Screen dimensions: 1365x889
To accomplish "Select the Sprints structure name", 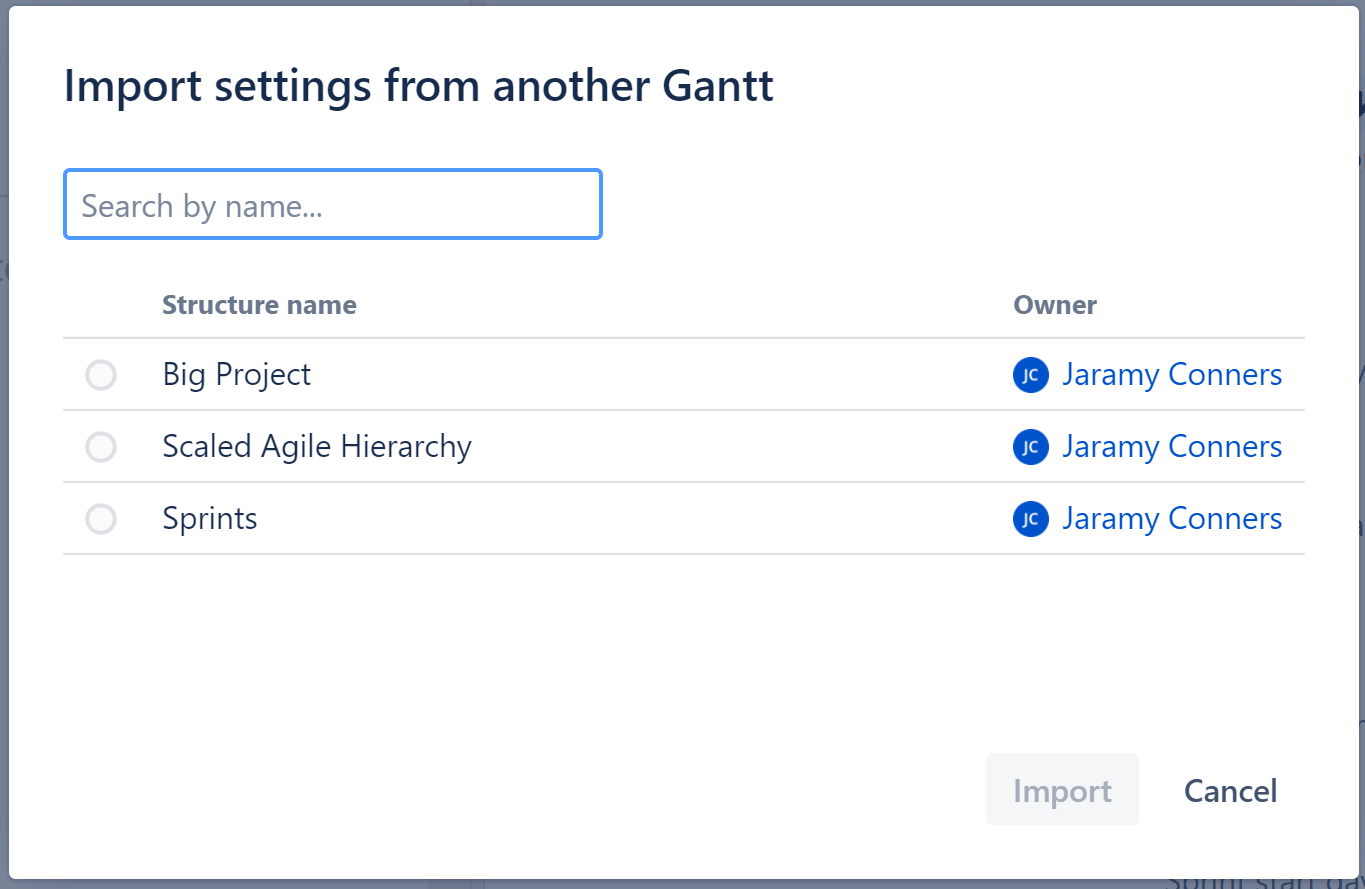I will [x=209, y=518].
